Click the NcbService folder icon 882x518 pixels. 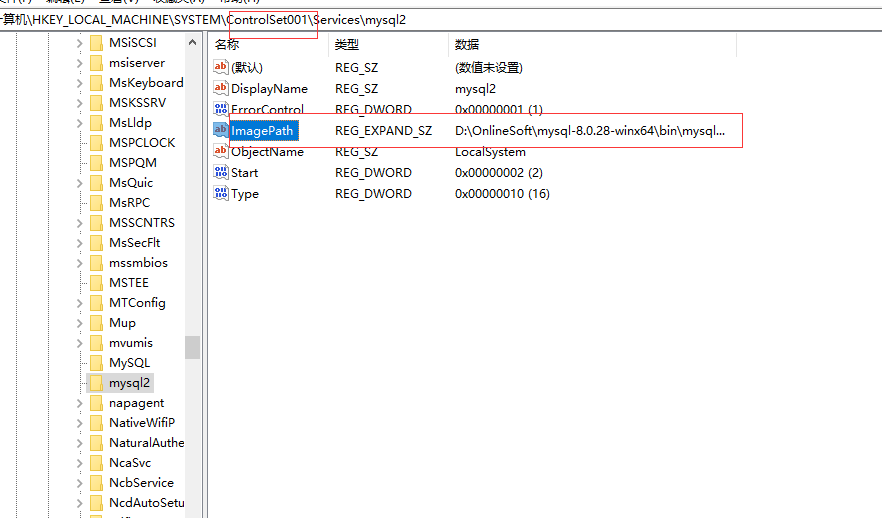pyautogui.click(x=97, y=483)
